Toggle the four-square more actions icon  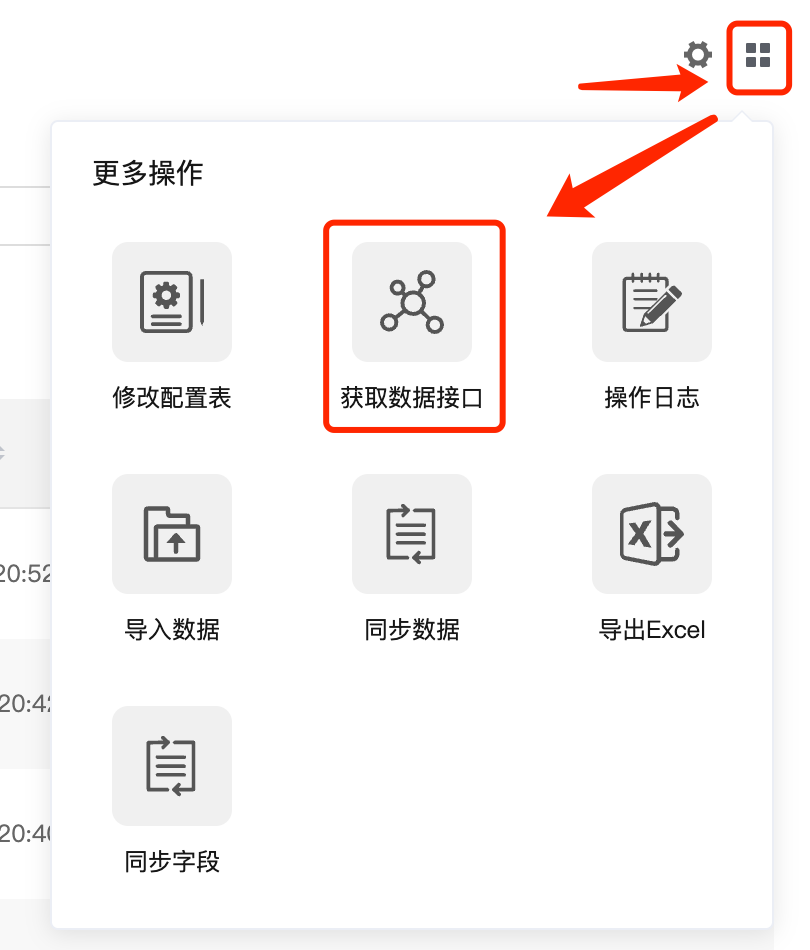click(x=758, y=55)
